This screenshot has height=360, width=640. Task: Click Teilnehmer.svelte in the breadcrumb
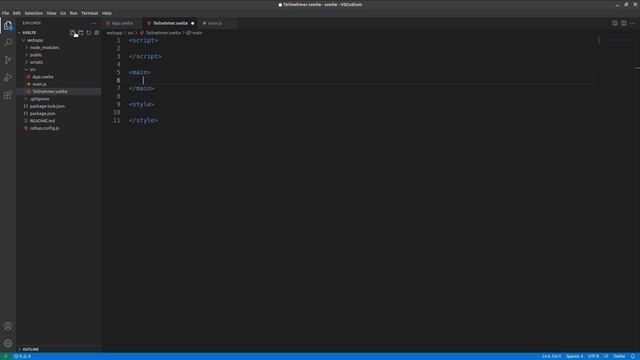[163, 33]
